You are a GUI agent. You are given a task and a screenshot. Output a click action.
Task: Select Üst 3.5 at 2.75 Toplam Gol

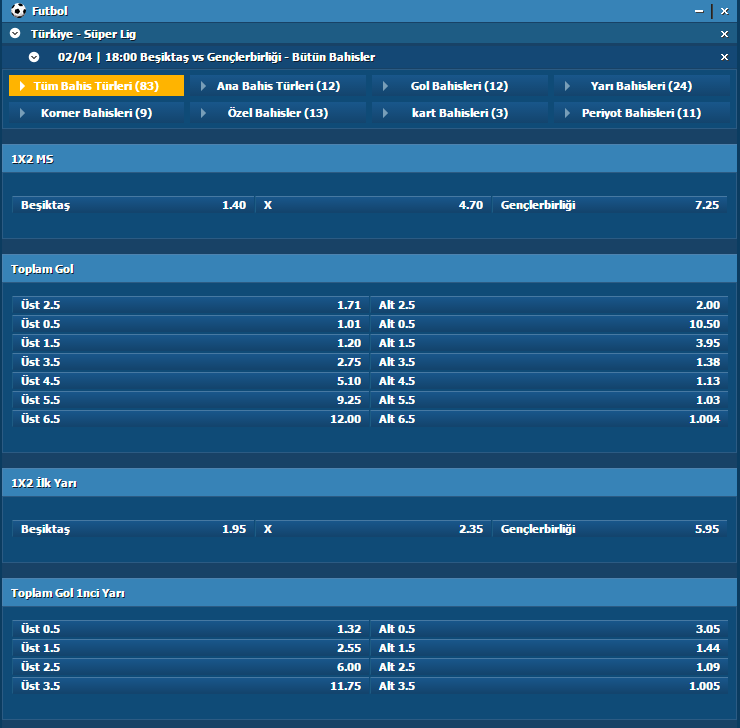point(190,362)
